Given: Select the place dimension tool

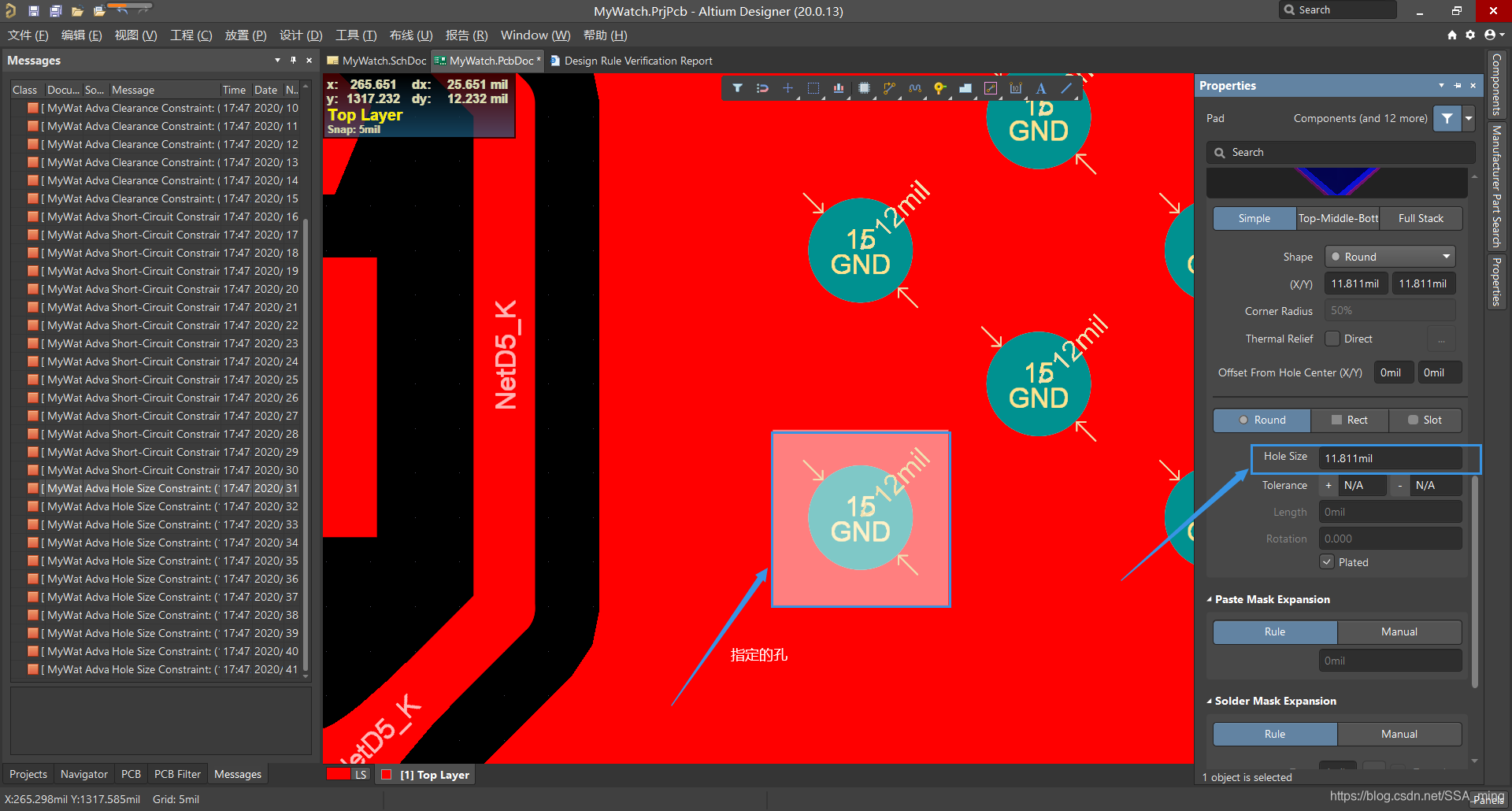Looking at the screenshot, I should pyautogui.click(x=1016, y=88).
